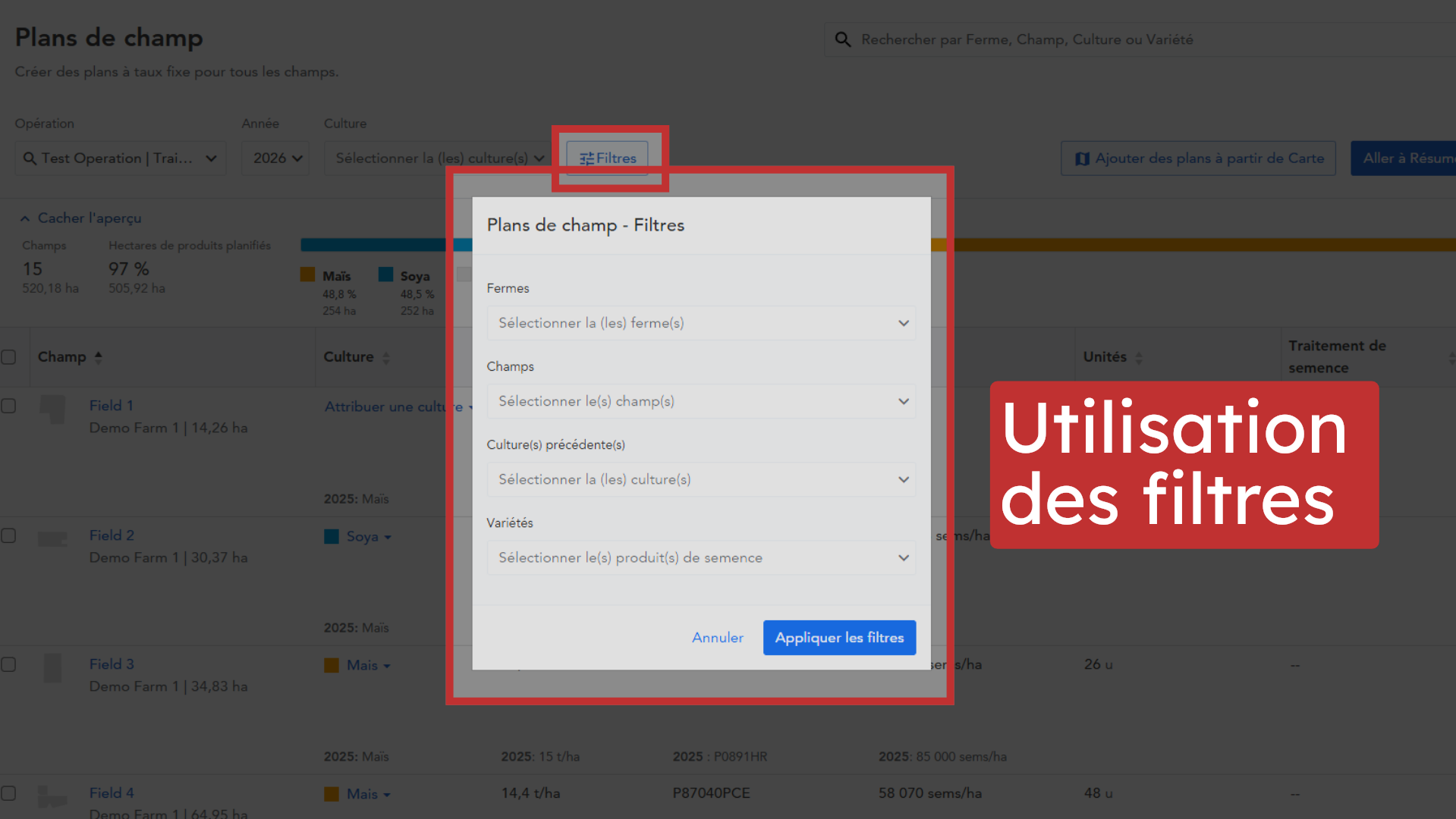Click the P87040PCE variety cell
The image size is (1456, 819).
pos(711,793)
